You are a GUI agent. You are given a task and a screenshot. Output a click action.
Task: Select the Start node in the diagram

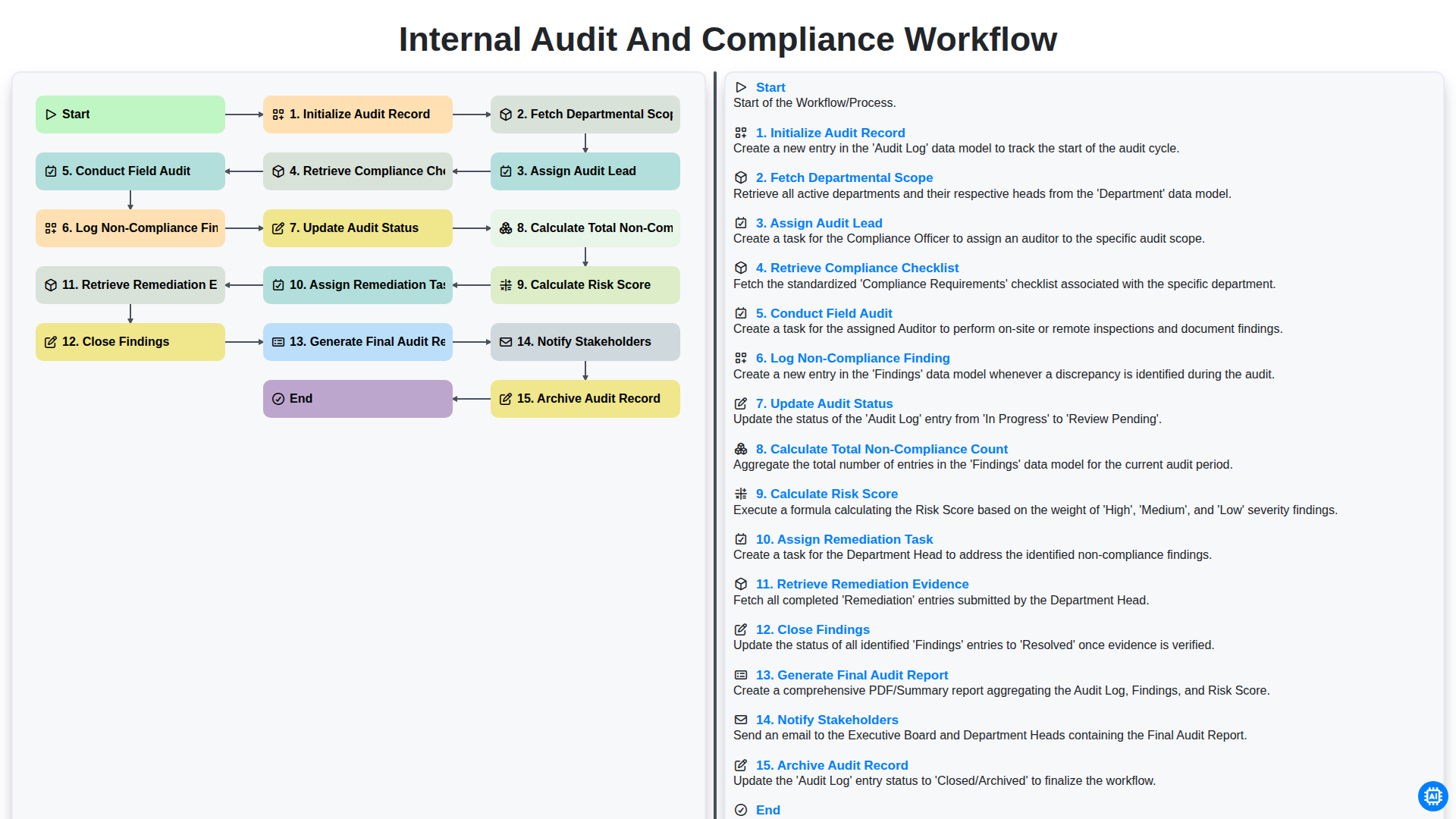pyautogui.click(x=130, y=115)
